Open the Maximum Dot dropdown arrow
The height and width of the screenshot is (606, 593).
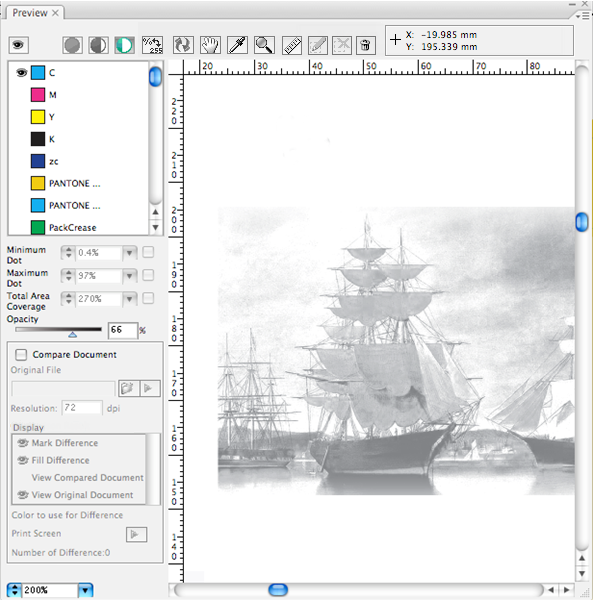pyautogui.click(x=130, y=276)
